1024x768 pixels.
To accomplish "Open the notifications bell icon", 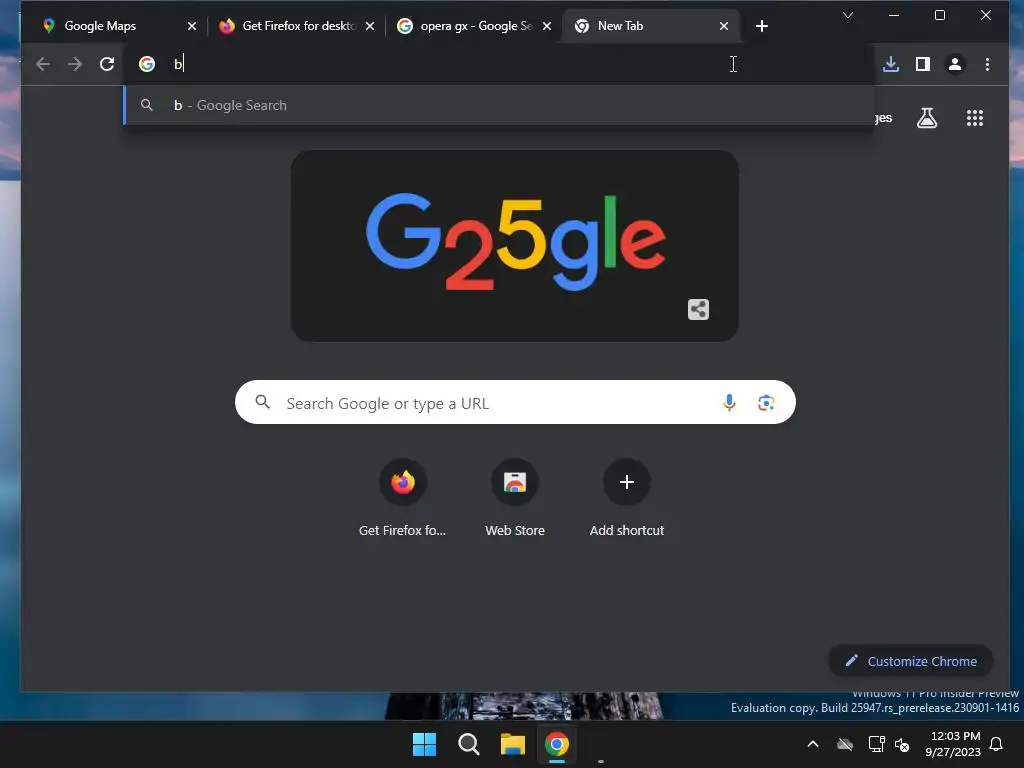I will (x=997, y=744).
